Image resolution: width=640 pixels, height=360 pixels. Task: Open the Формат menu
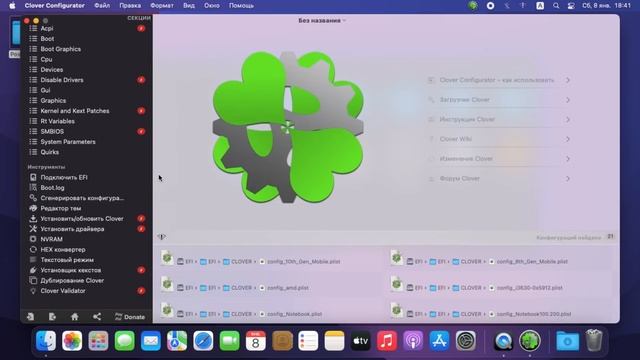pyautogui.click(x=162, y=6)
